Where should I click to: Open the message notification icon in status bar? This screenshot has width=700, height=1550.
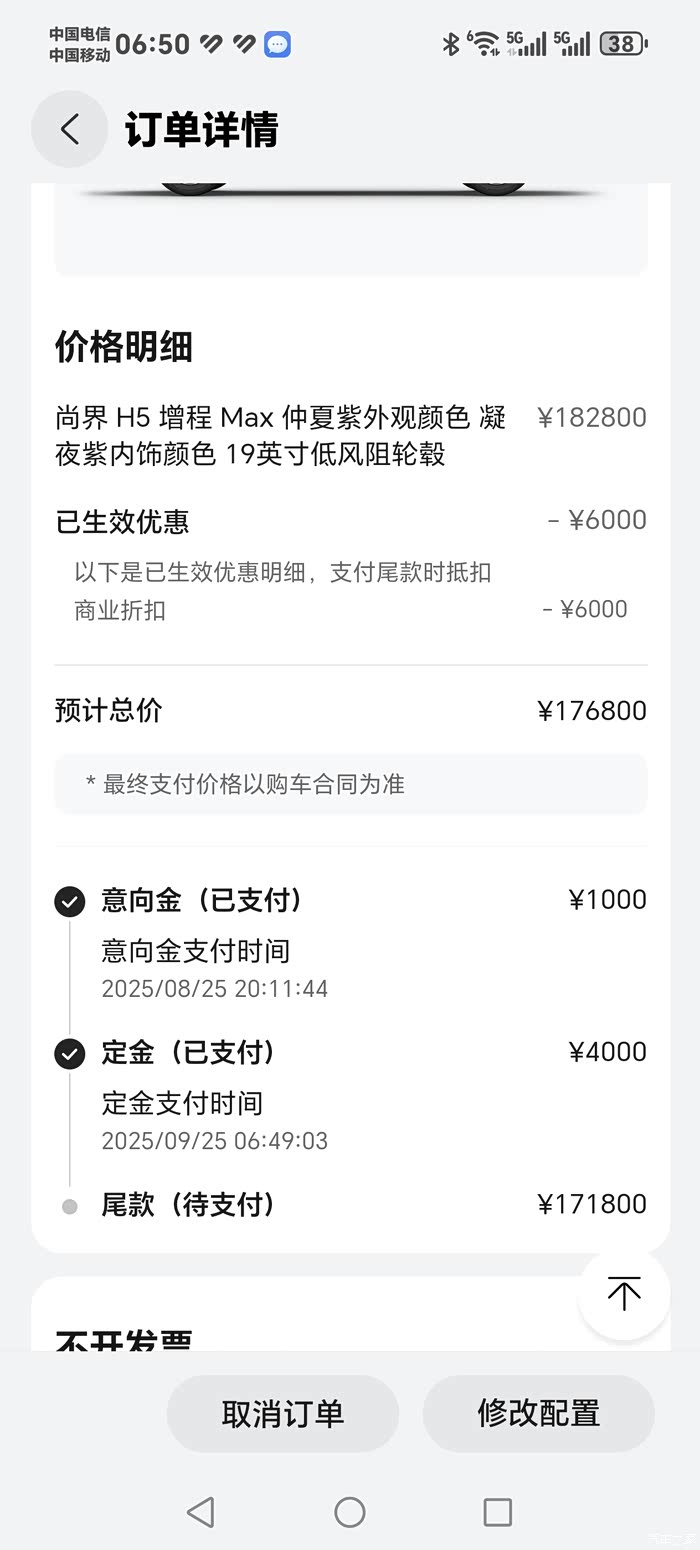(x=277, y=44)
